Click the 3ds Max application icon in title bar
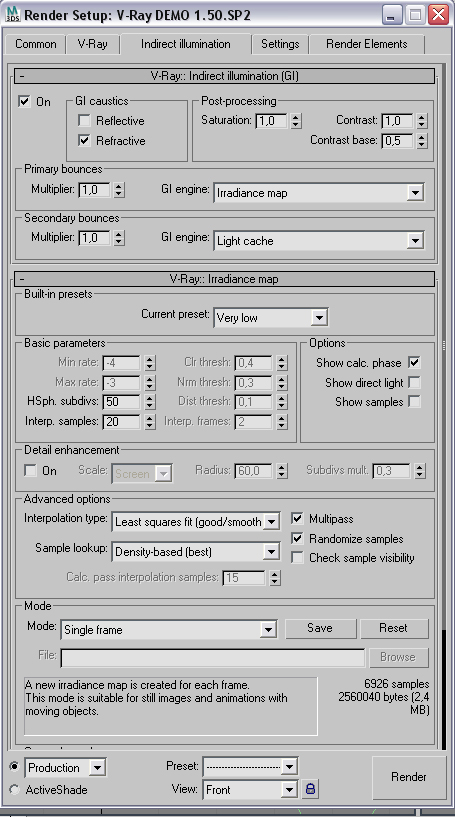This screenshot has height=817, width=455. [x=13, y=15]
